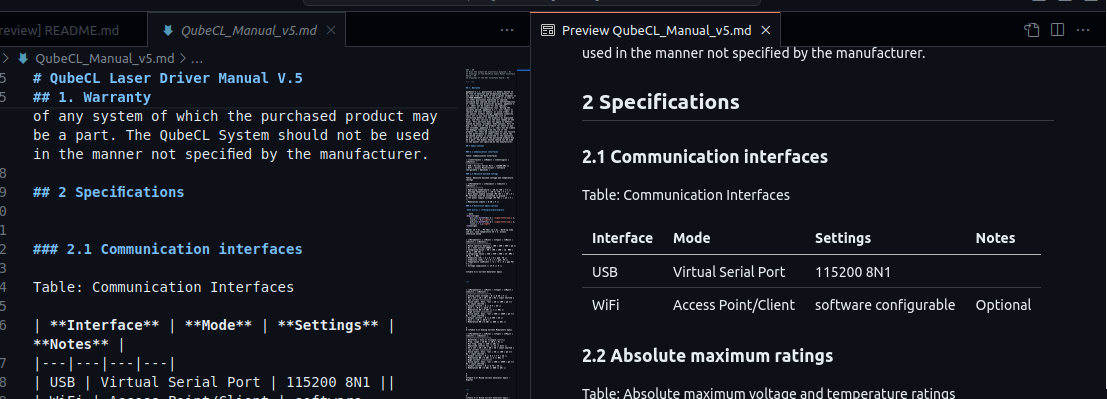Click the preview icon on Preview QubeCL_Manual_v5.md tab
The image size is (1107, 399).
[x=547, y=30]
